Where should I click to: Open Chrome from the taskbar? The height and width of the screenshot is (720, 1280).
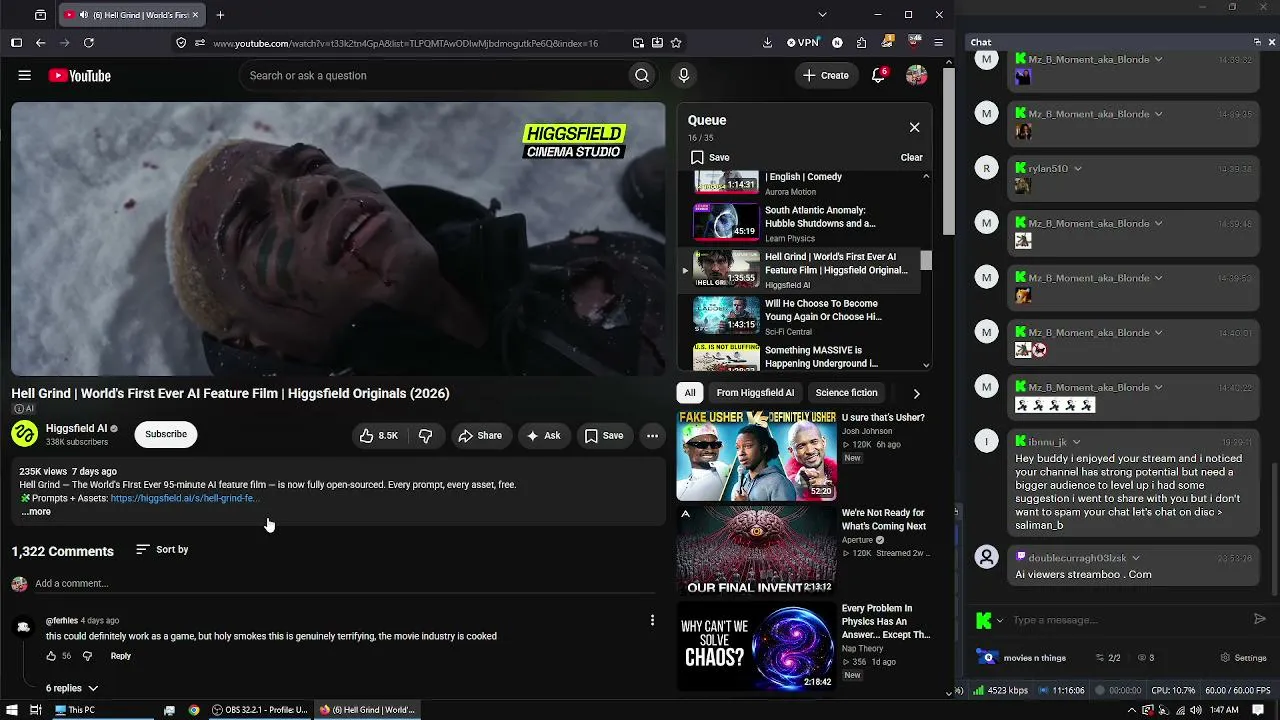194,710
